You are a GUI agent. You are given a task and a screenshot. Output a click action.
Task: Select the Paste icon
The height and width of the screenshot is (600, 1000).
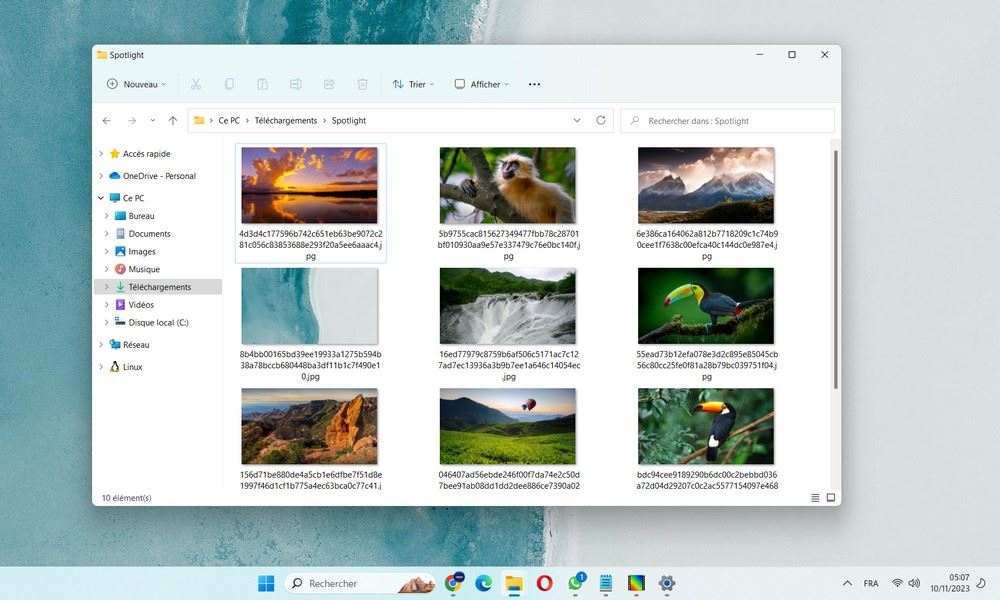click(x=263, y=84)
